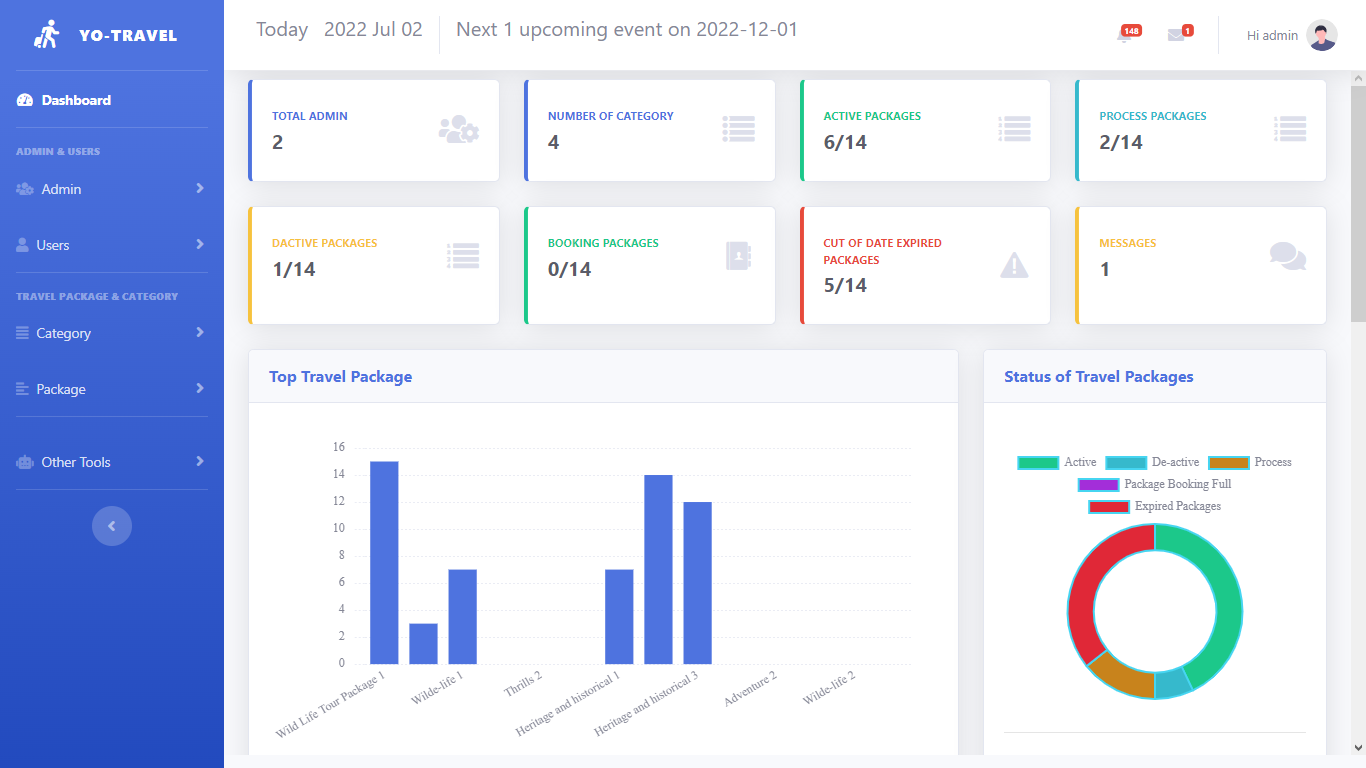Click the upcoming event notice for 2022-12-01
Screen dimensions: 1366x768
point(628,29)
